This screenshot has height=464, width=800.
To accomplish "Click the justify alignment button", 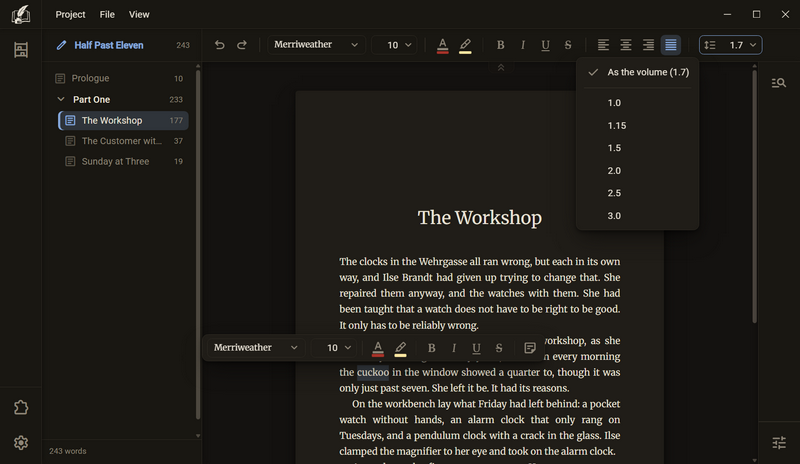I will (x=670, y=45).
